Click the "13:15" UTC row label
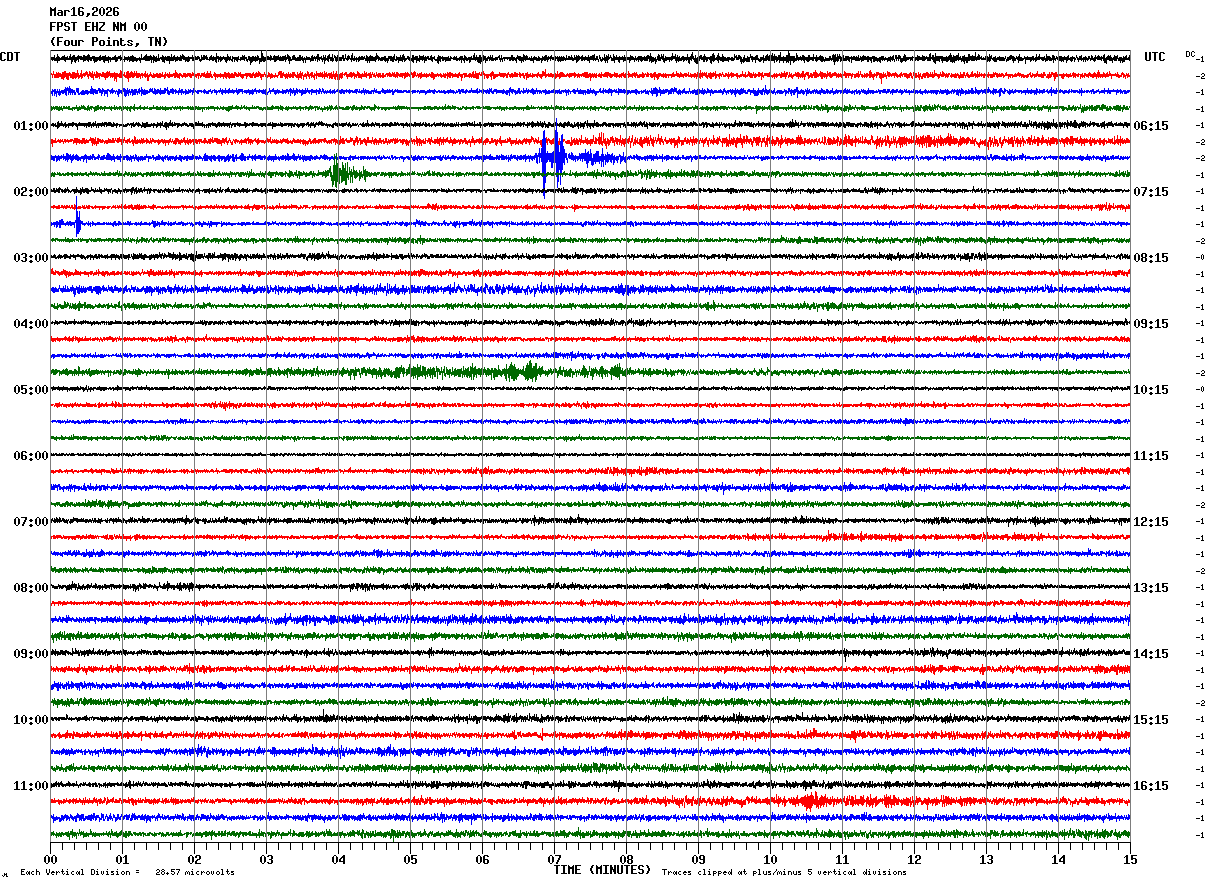This screenshot has height=886, width=1210. click(x=1151, y=588)
